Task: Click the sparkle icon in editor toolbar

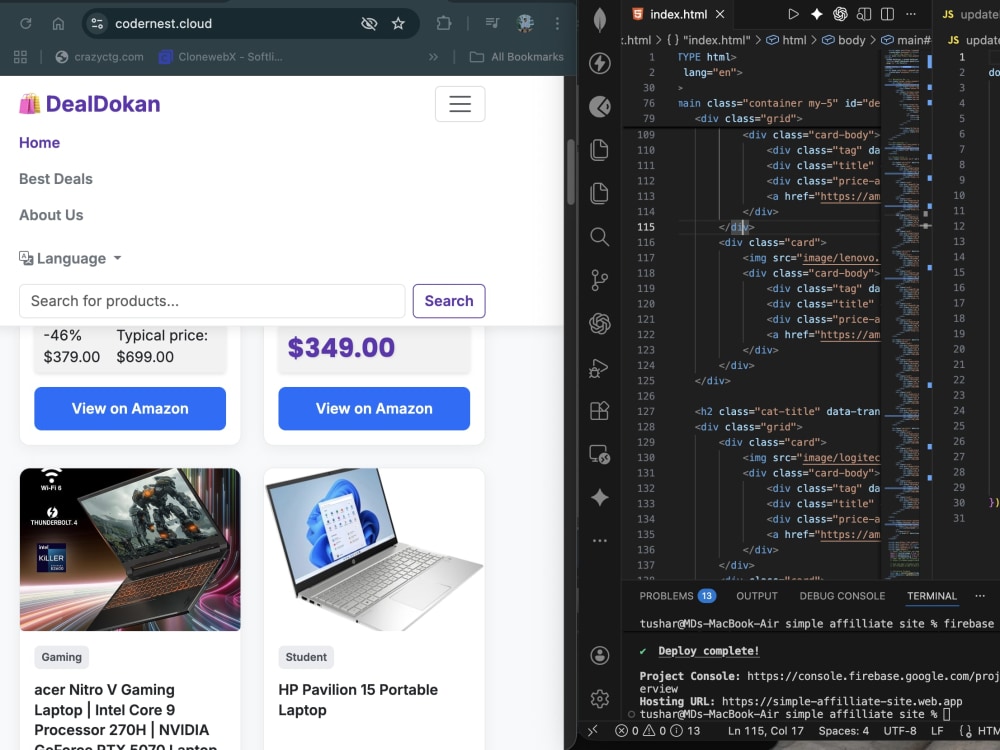Action: coord(816,14)
